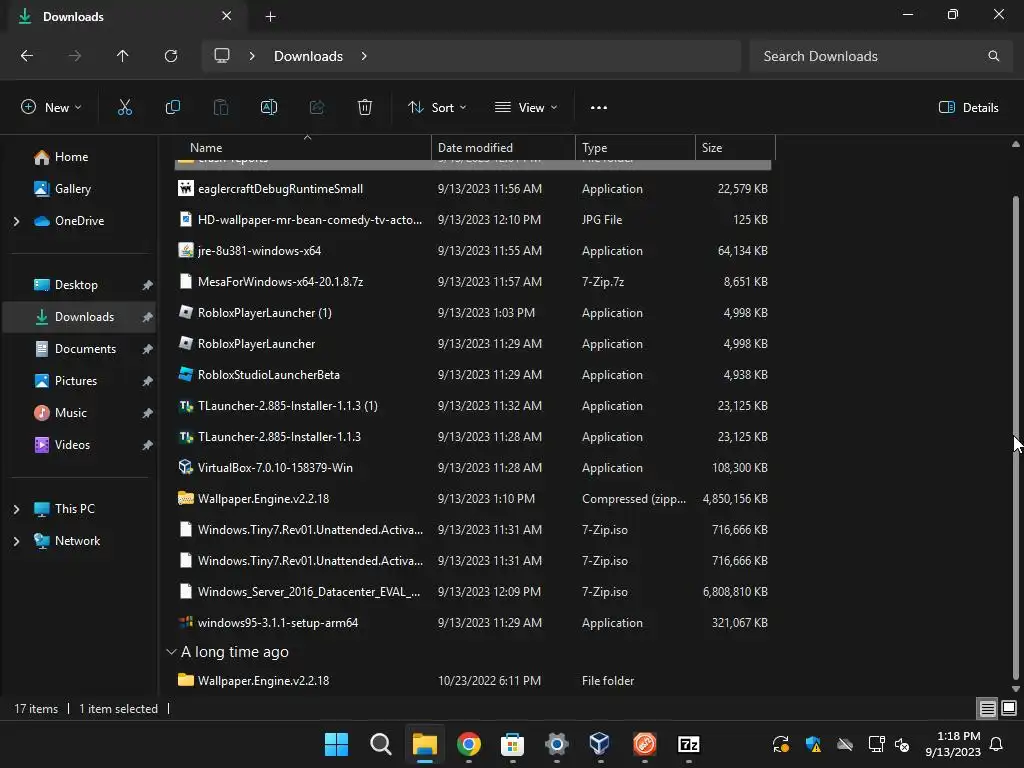Viewport: 1024px width, 768px height.
Task: Click the VirtualBox-7.0.10 file icon
Action: click(185, 468)
